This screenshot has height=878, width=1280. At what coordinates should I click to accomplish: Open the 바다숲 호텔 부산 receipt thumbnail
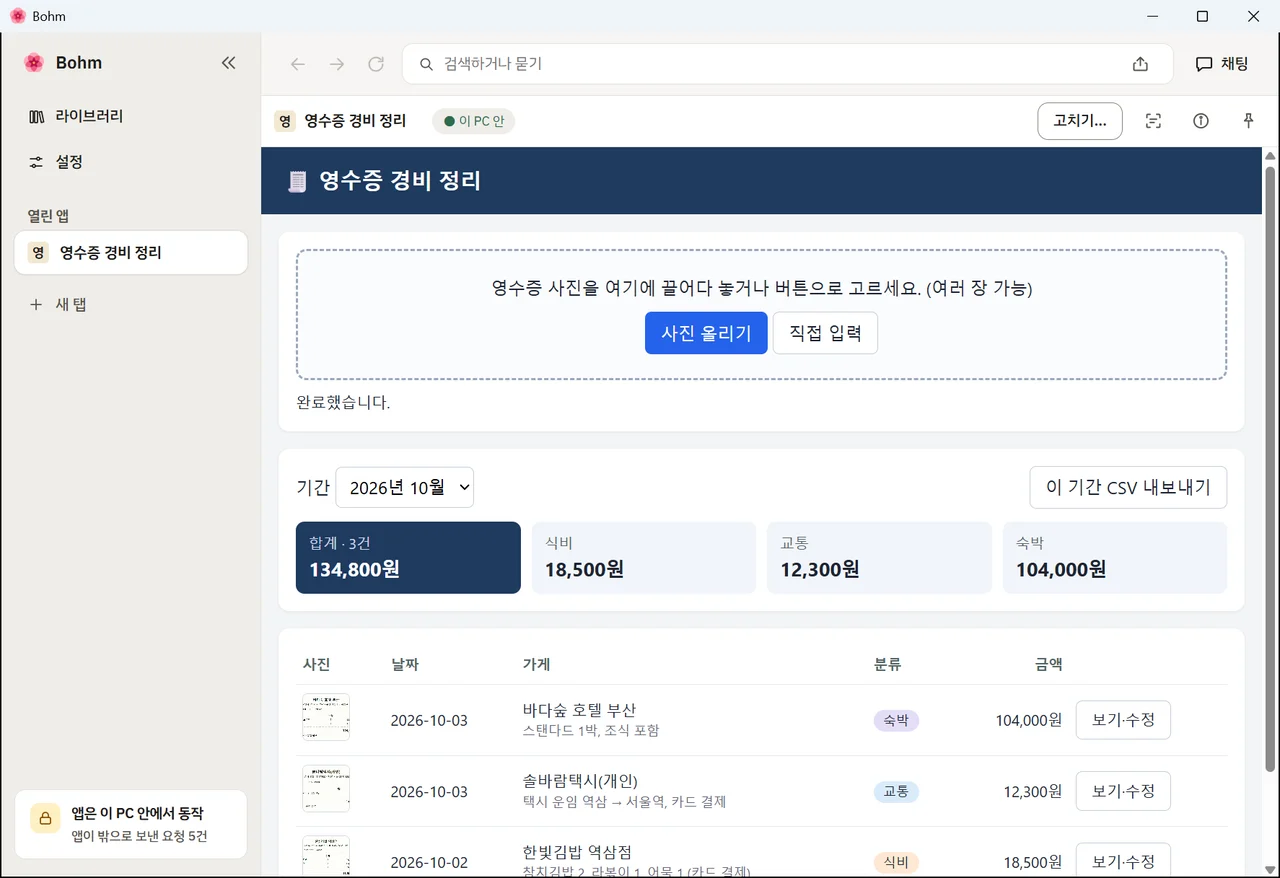coord(326,718)
